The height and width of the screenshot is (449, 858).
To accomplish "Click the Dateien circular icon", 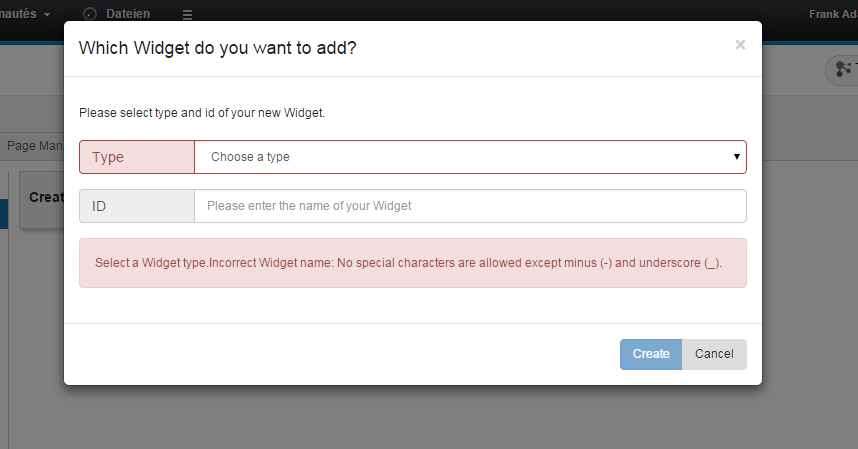I will click(90, 14).
